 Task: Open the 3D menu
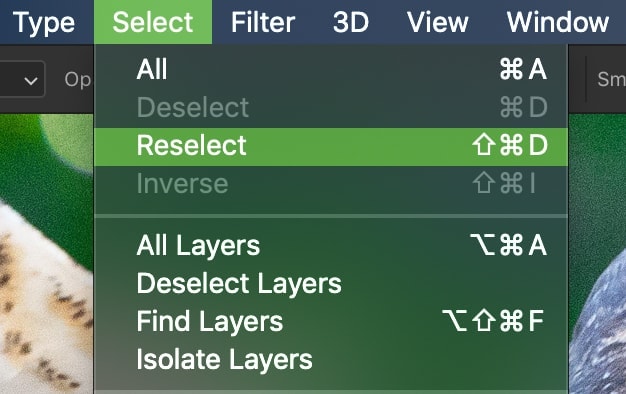coord(351,22)
